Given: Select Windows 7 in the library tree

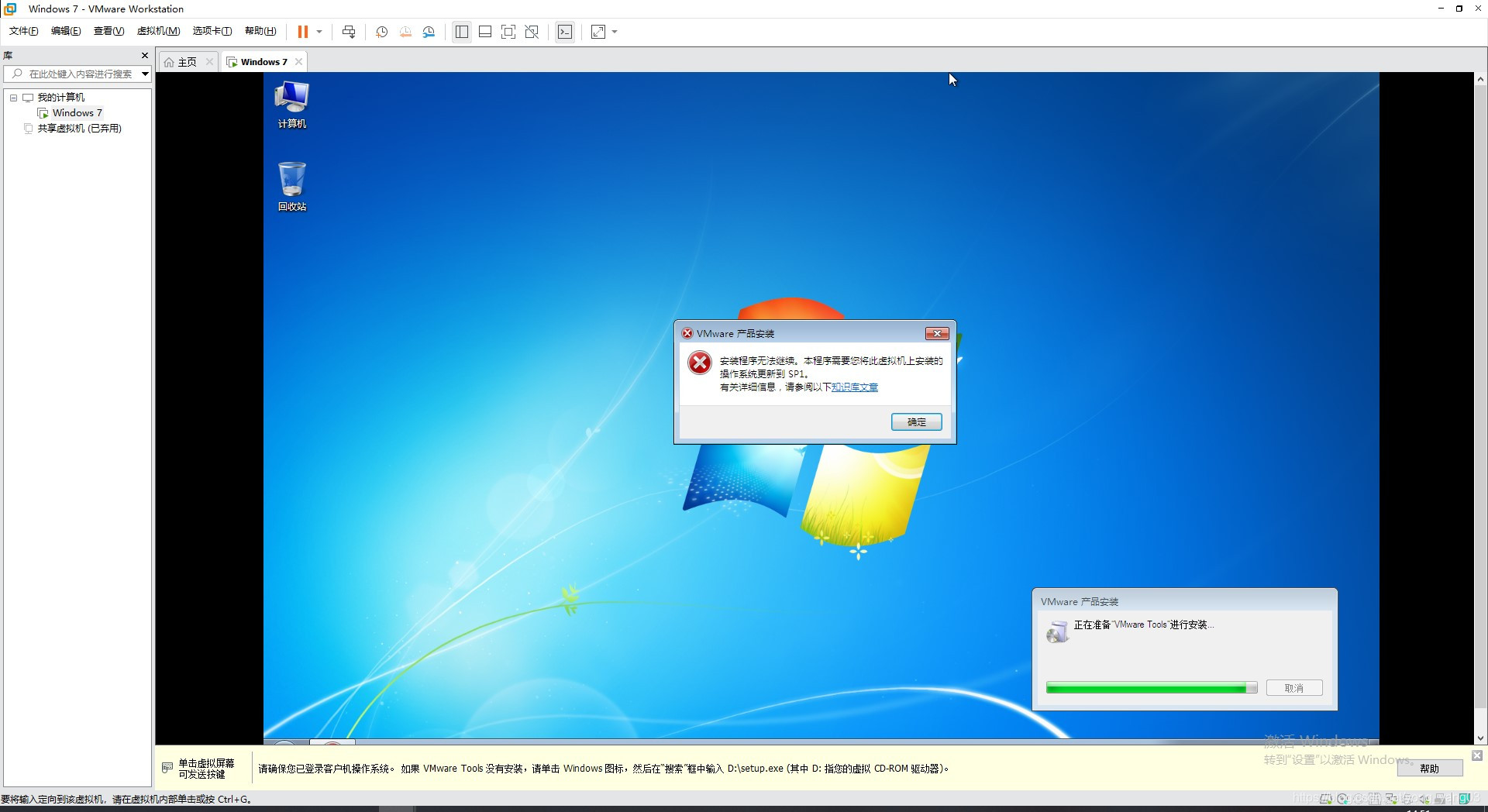Looking at the screenshot, I should pos(77,113).
